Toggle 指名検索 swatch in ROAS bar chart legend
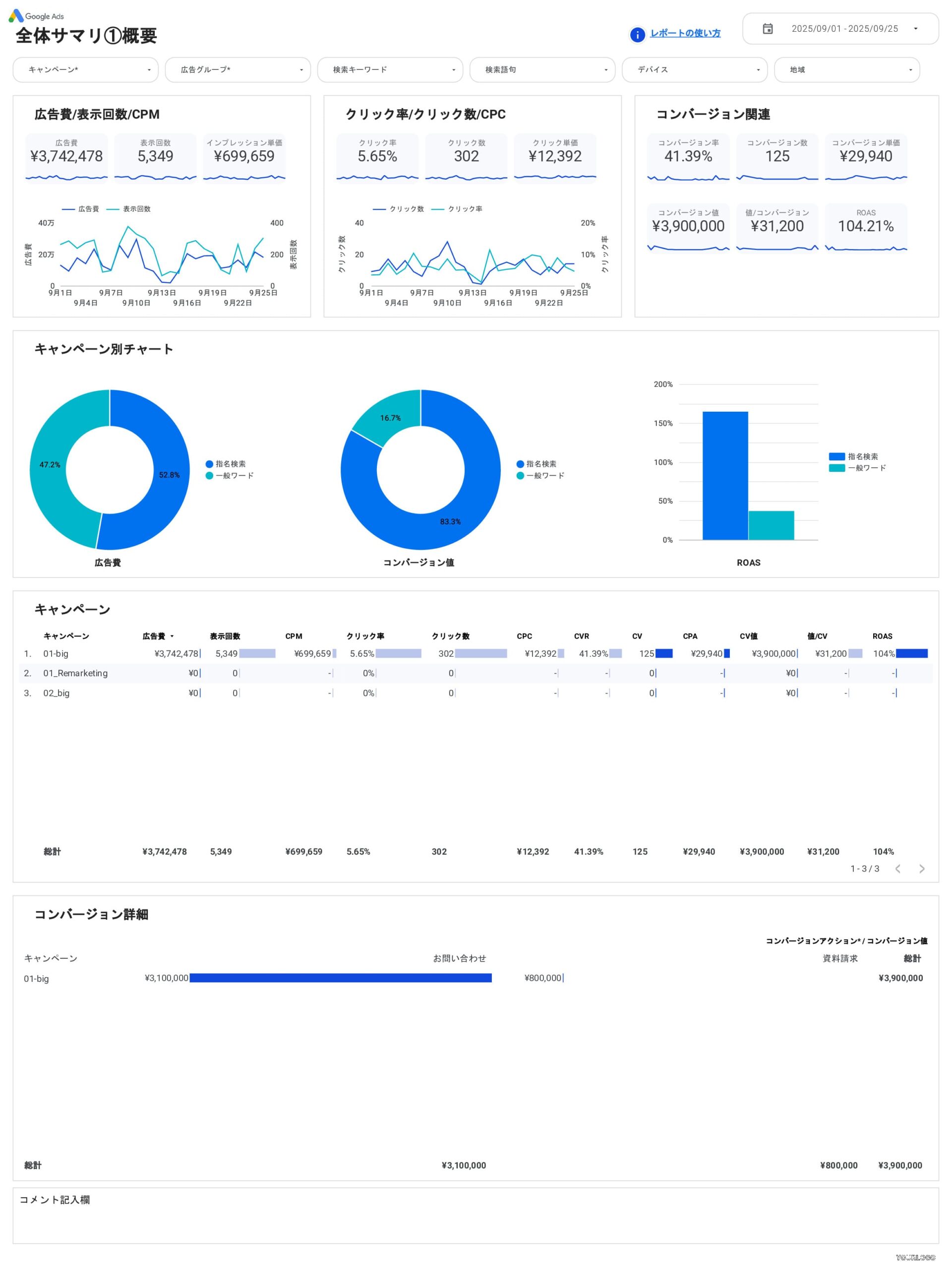This screenshot has height=1270, width=952. point(836,456)
